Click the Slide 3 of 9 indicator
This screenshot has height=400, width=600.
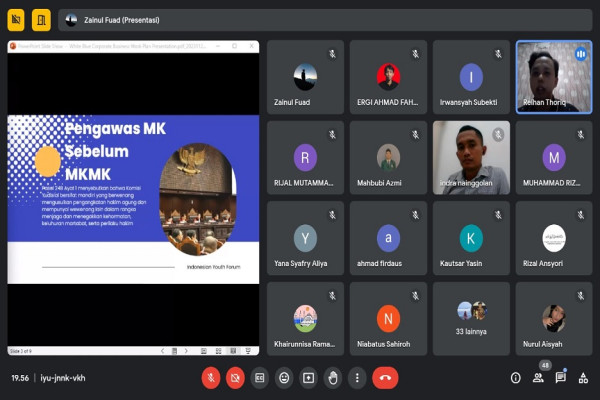click(x=21, y=351)
